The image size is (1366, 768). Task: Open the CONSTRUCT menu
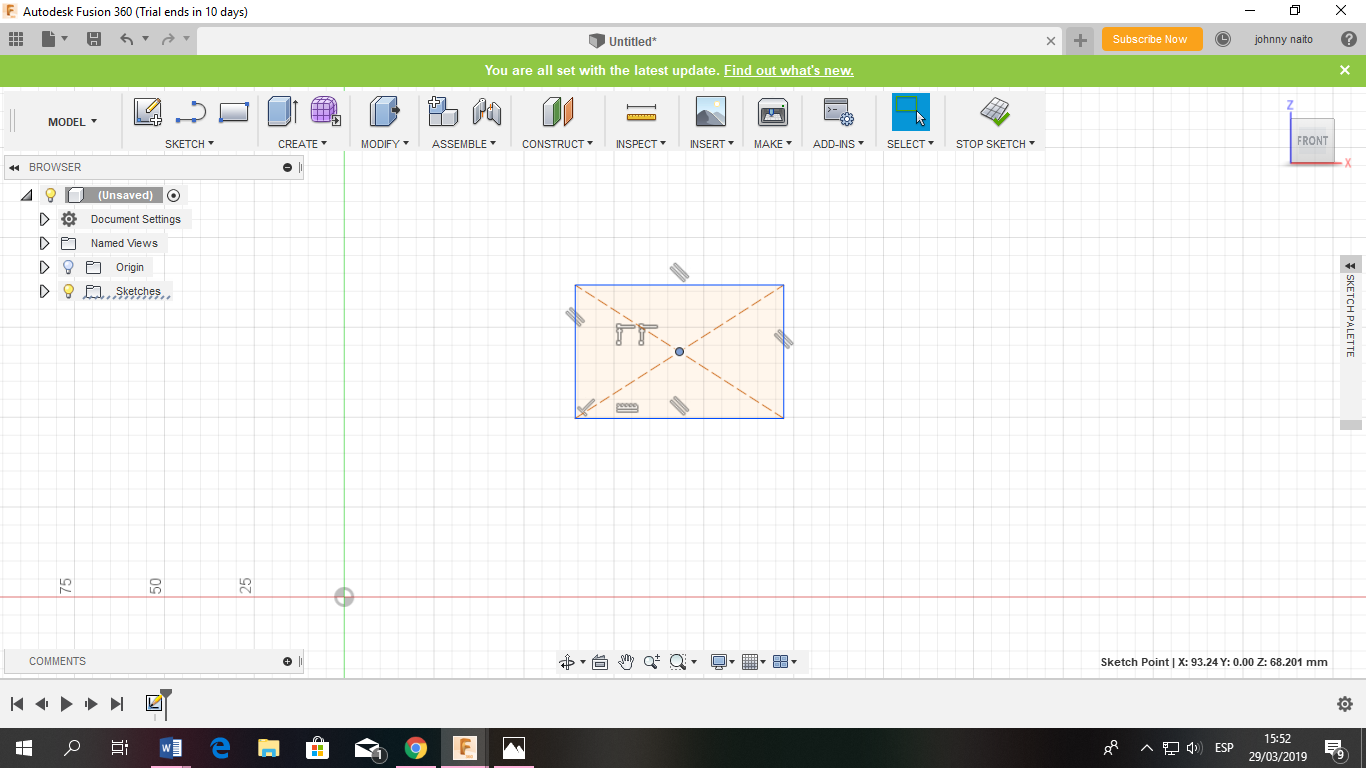coord(558,144)
